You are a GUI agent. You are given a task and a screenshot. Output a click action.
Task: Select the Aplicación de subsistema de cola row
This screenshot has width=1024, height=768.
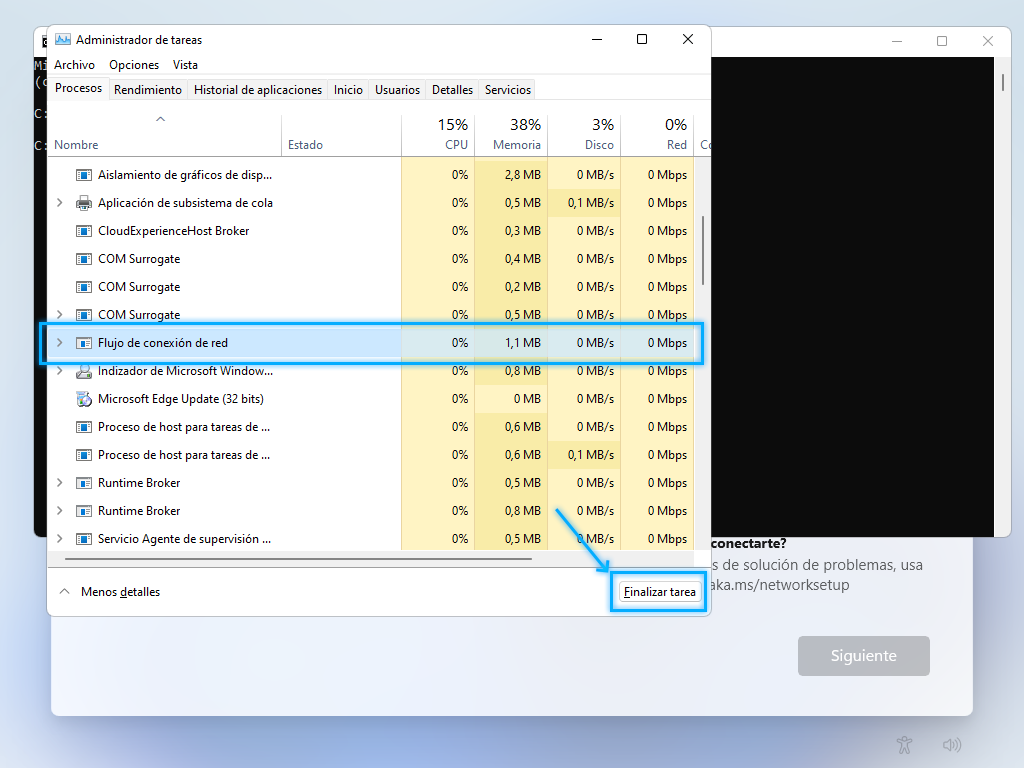tap(371, 203)
